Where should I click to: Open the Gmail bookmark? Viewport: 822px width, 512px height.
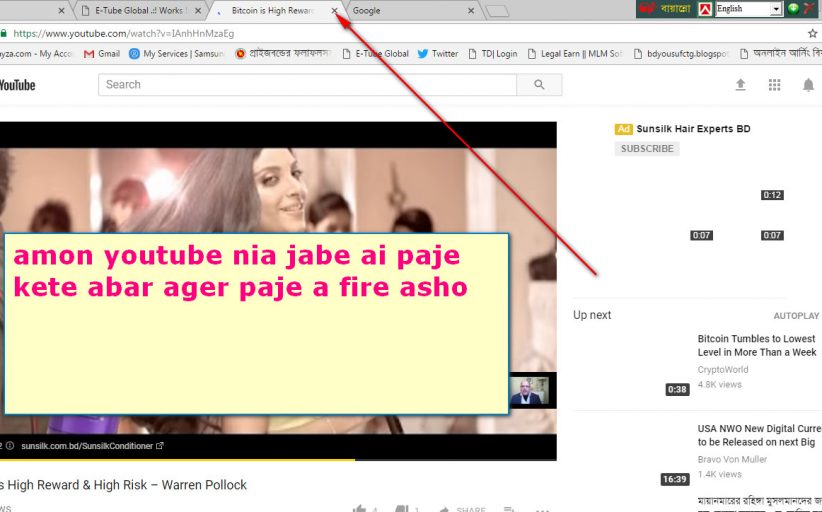pyautogui.click(x=102, y=54)
